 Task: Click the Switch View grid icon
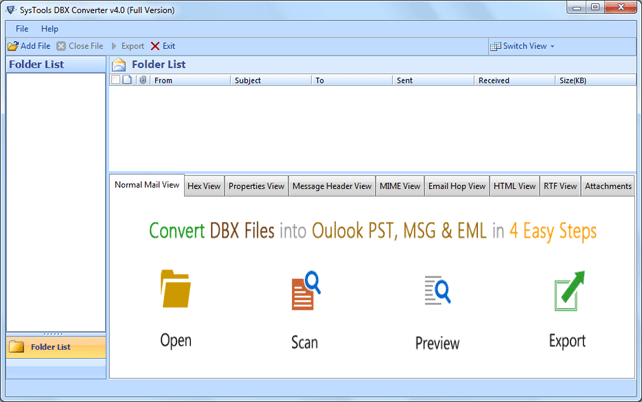495,46
